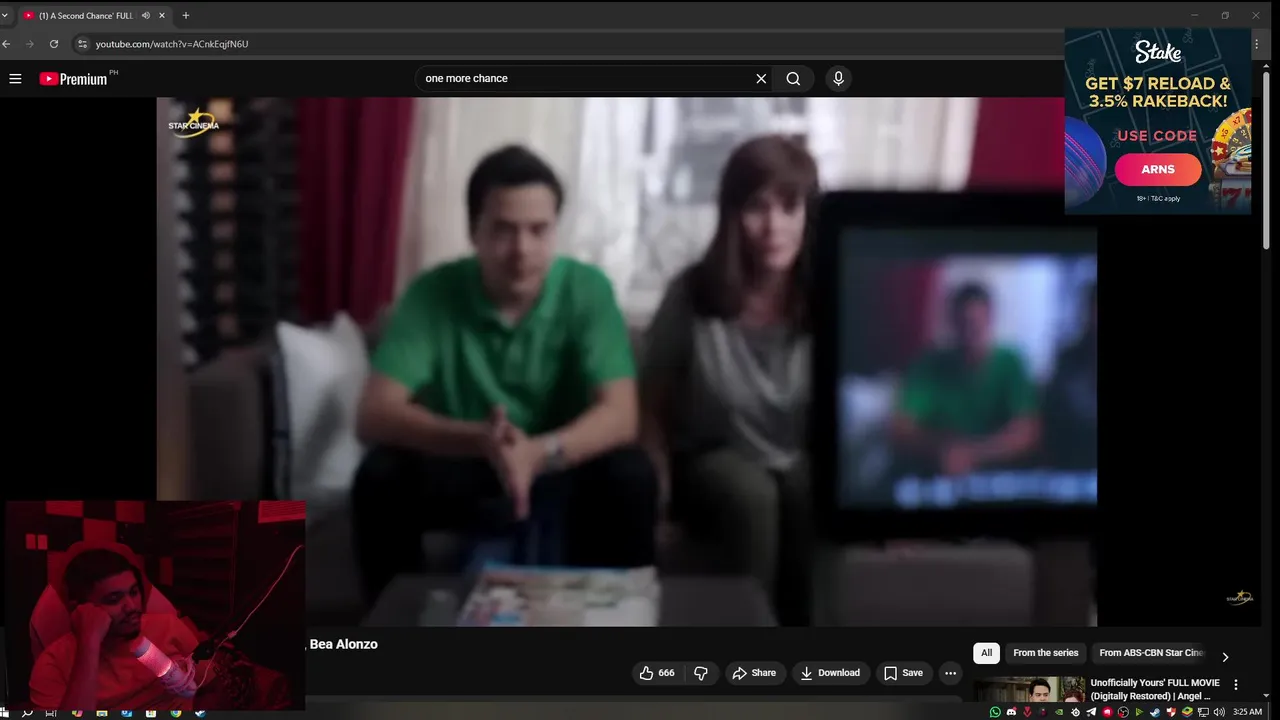
Task: Open Steam from system tray
Action: pos(1155,712)
